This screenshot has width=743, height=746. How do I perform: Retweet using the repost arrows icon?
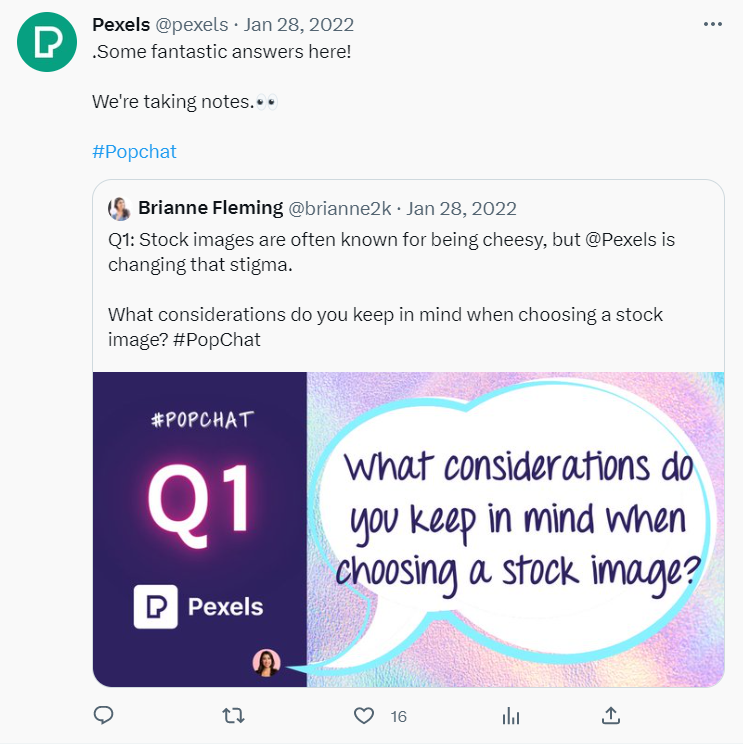click(233, 715)
